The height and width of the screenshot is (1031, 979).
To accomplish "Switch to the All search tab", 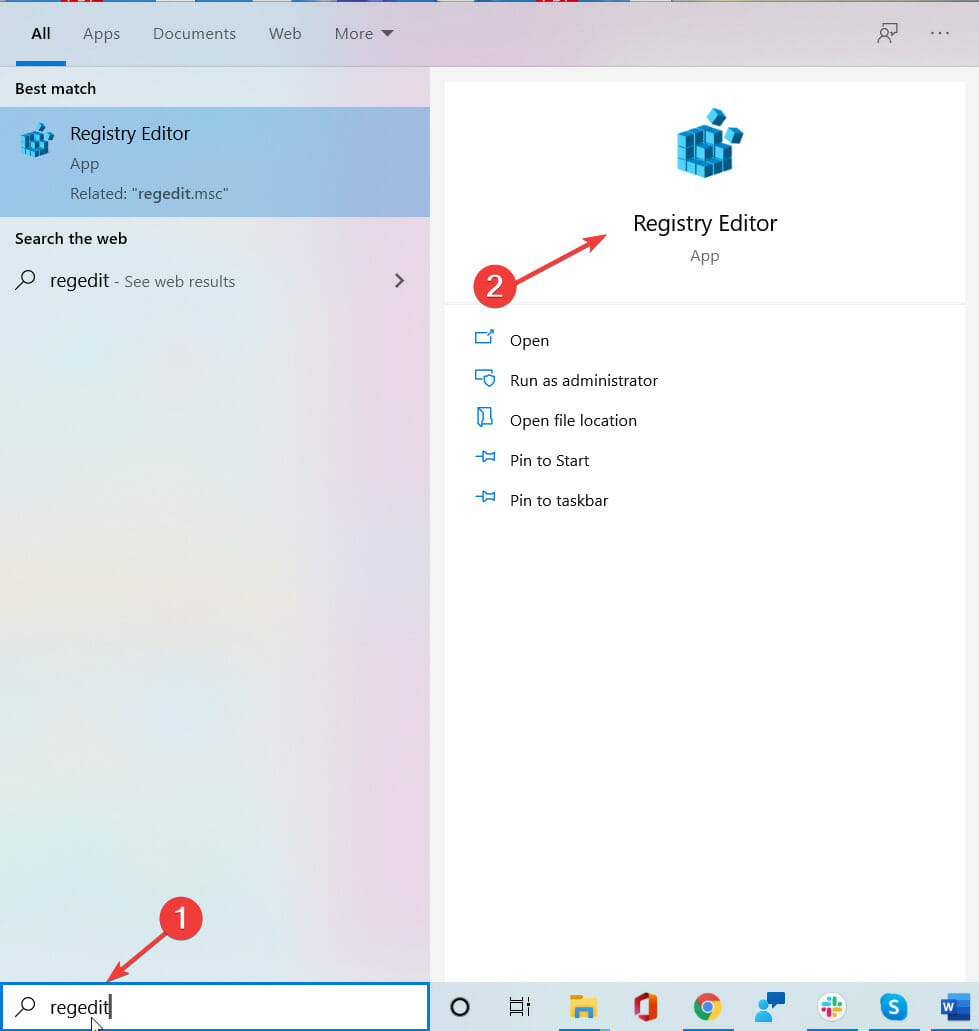I will point(41,34).
